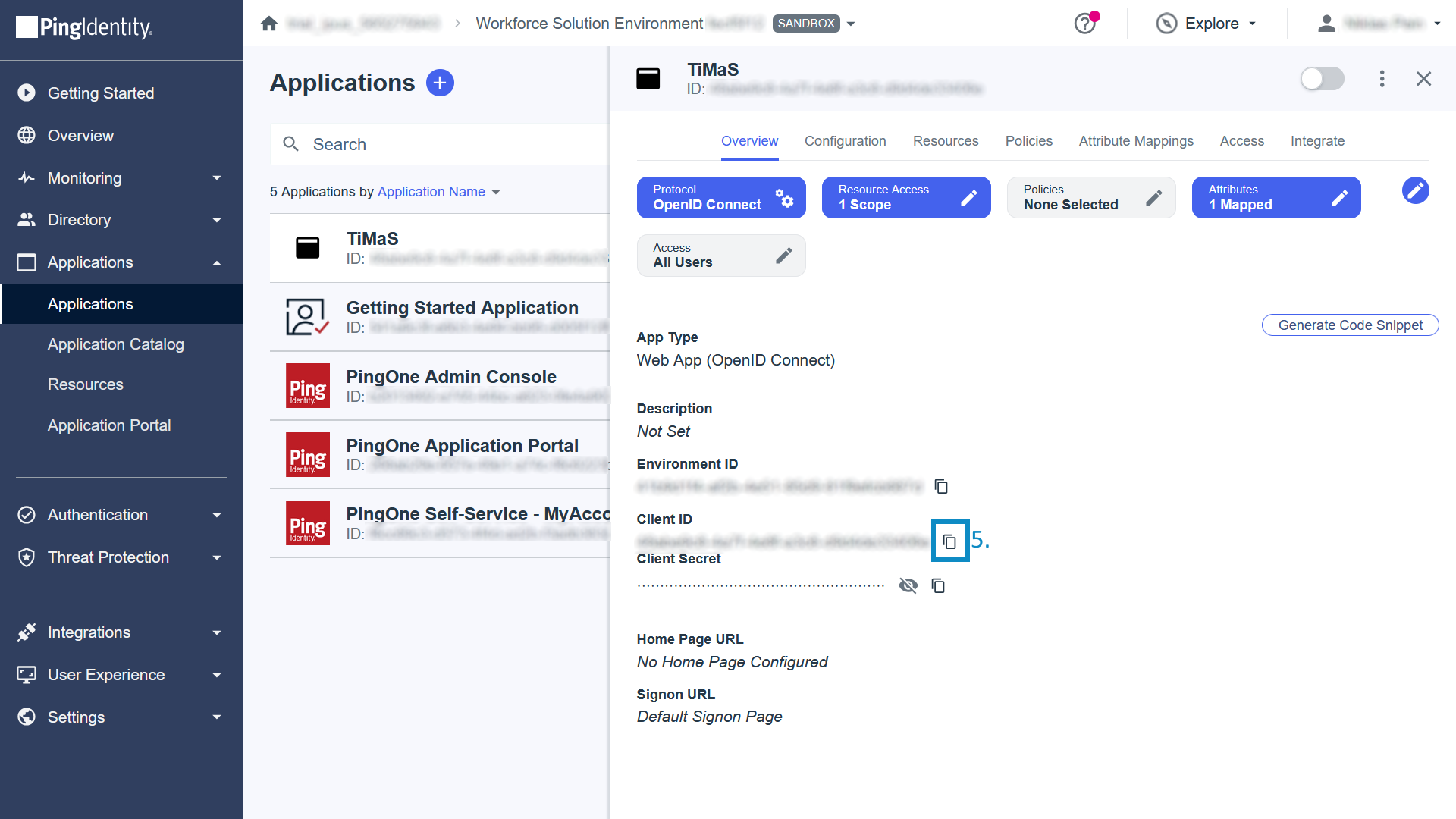Open the help question mark icon
The width and height of the screenshot is (1456, 819).
pyautogui.click(x=1085, y=24)
